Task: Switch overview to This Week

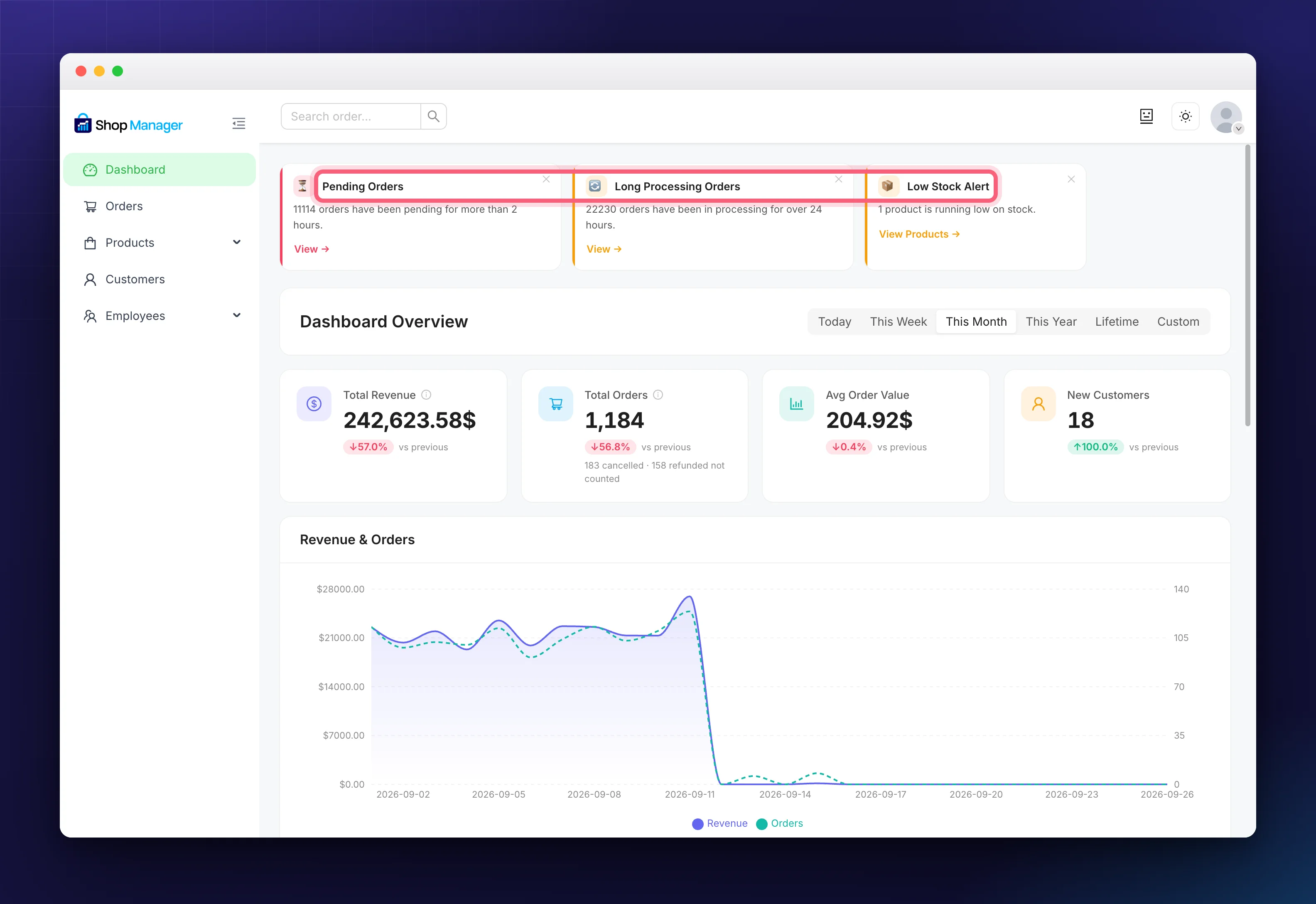Action: point(898,322)
